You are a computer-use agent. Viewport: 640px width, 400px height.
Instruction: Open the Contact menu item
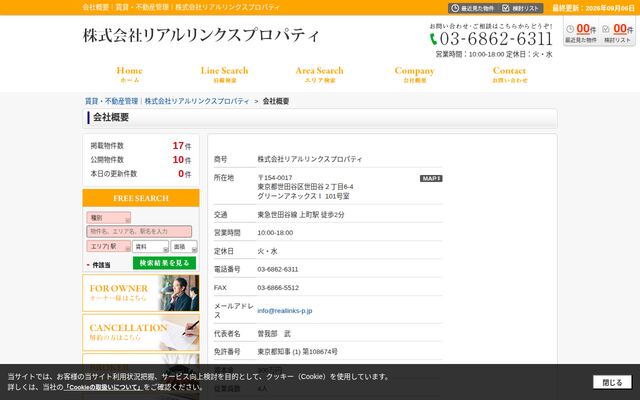tap(509, 74)
